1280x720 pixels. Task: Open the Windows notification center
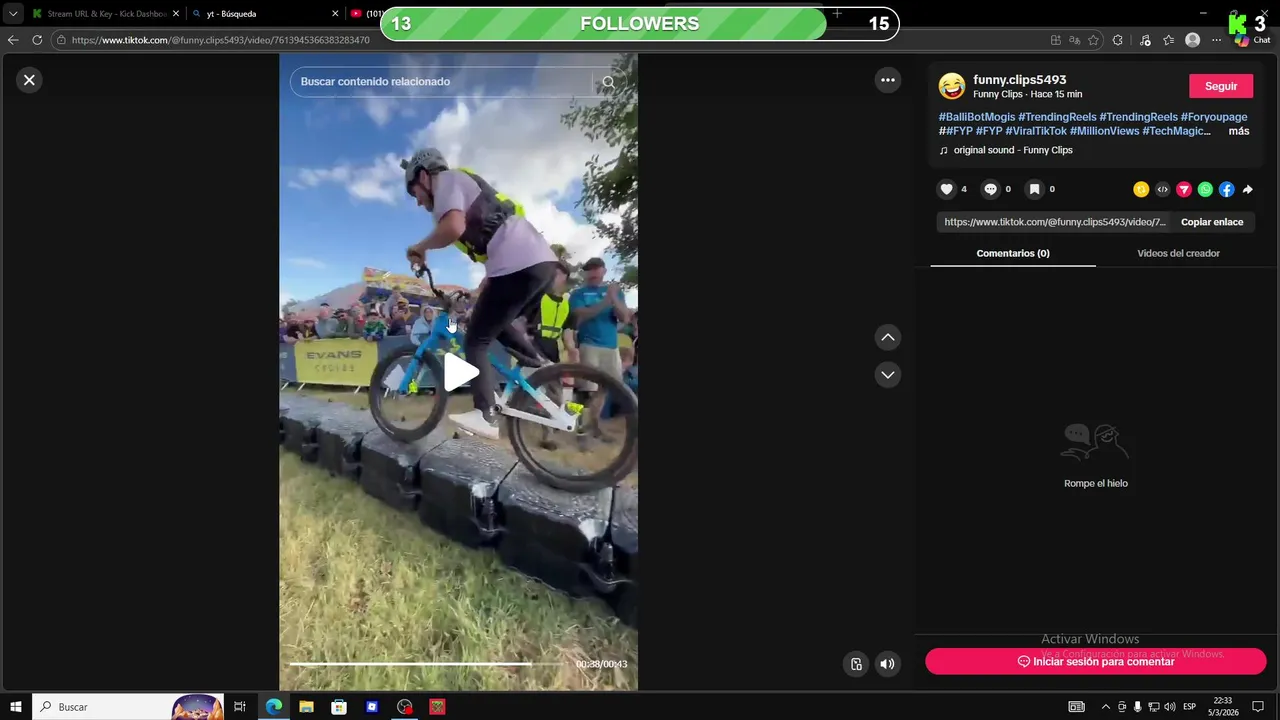pyautogui.click(x=1258, y=707)
